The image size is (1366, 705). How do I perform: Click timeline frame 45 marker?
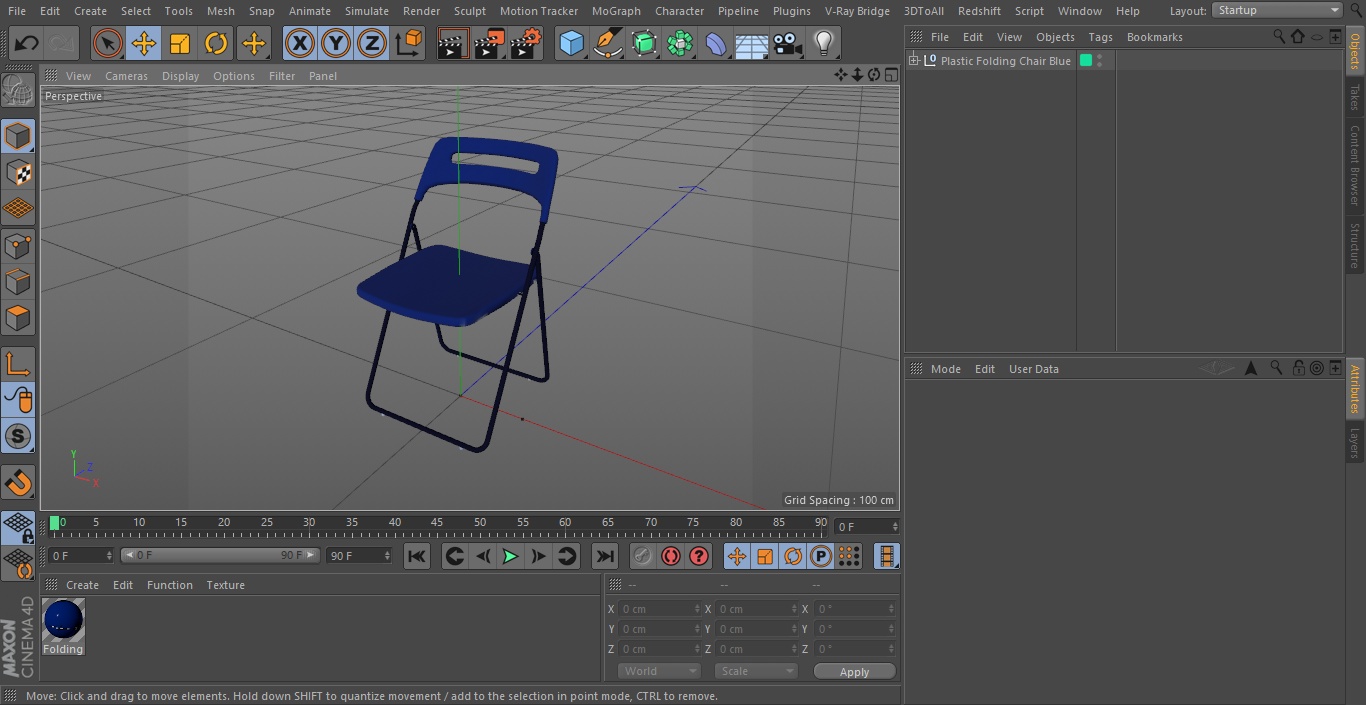(437, 522)
